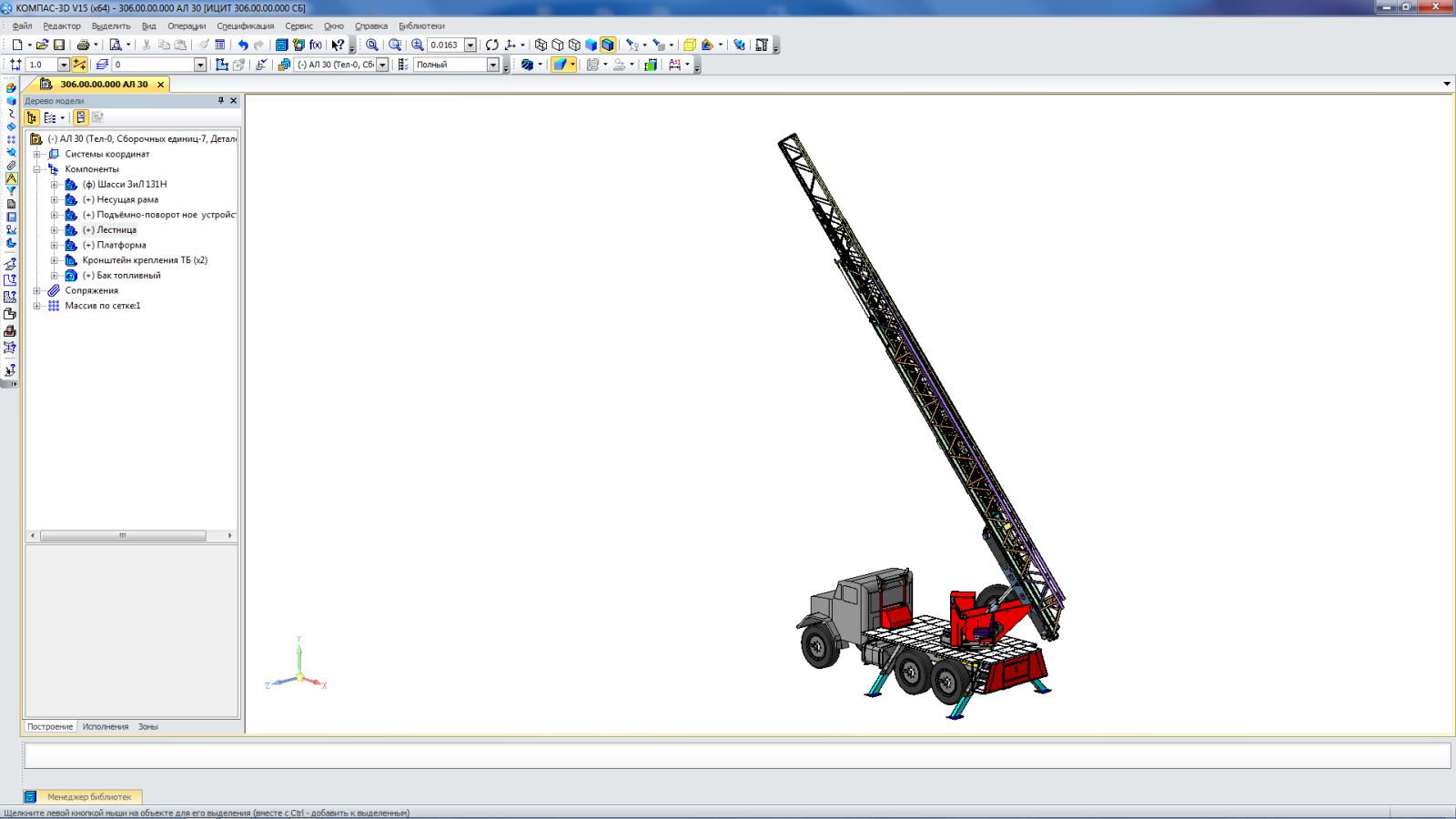
Task: Toggle the perspective view button
Action: point(690,45)
